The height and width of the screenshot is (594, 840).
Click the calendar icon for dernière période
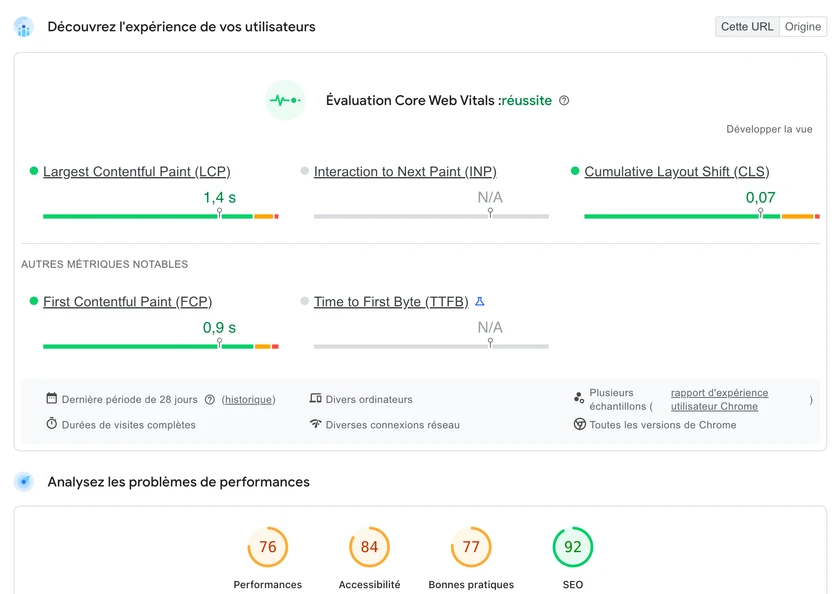pos(52,399)
